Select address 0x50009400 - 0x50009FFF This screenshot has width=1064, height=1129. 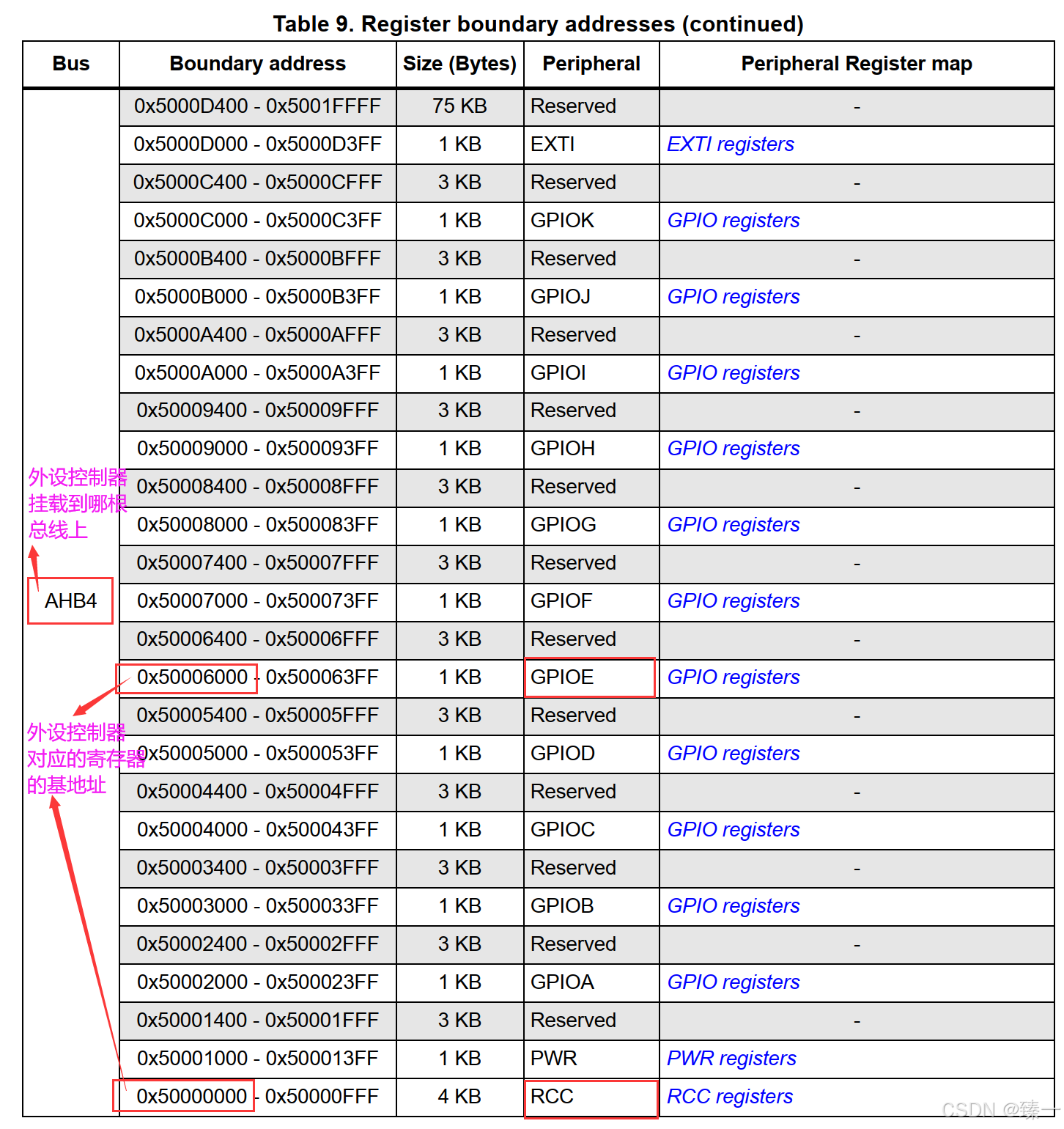tap(257, 411)
